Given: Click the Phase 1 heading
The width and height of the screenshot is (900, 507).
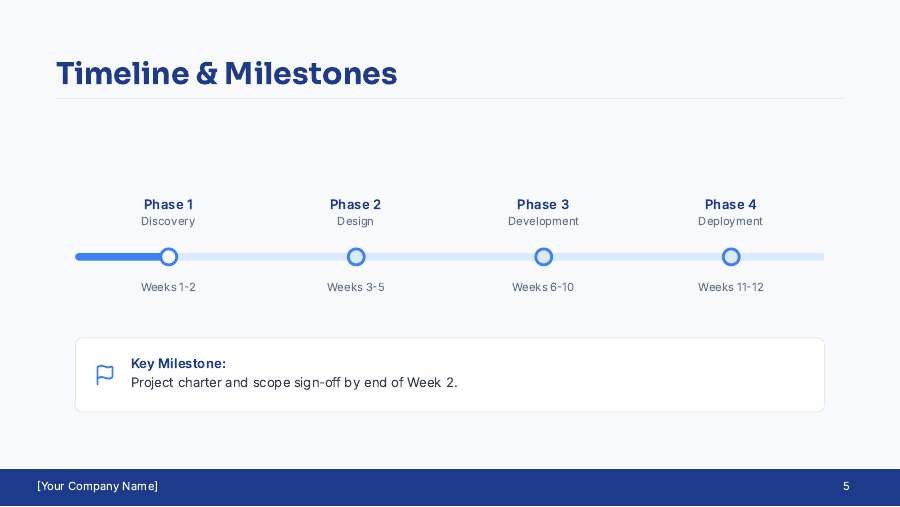Looking at the screenshot, I should (169, 204).
